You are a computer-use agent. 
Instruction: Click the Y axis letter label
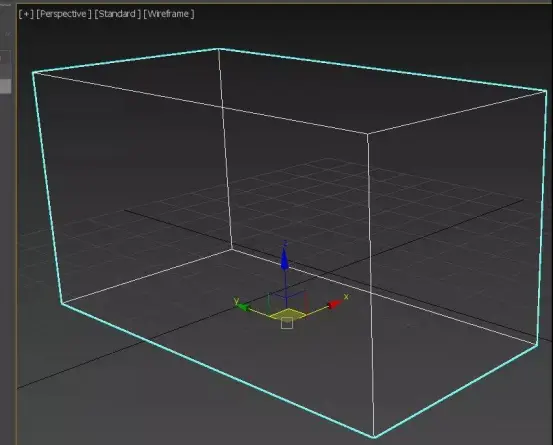(236, 301)
